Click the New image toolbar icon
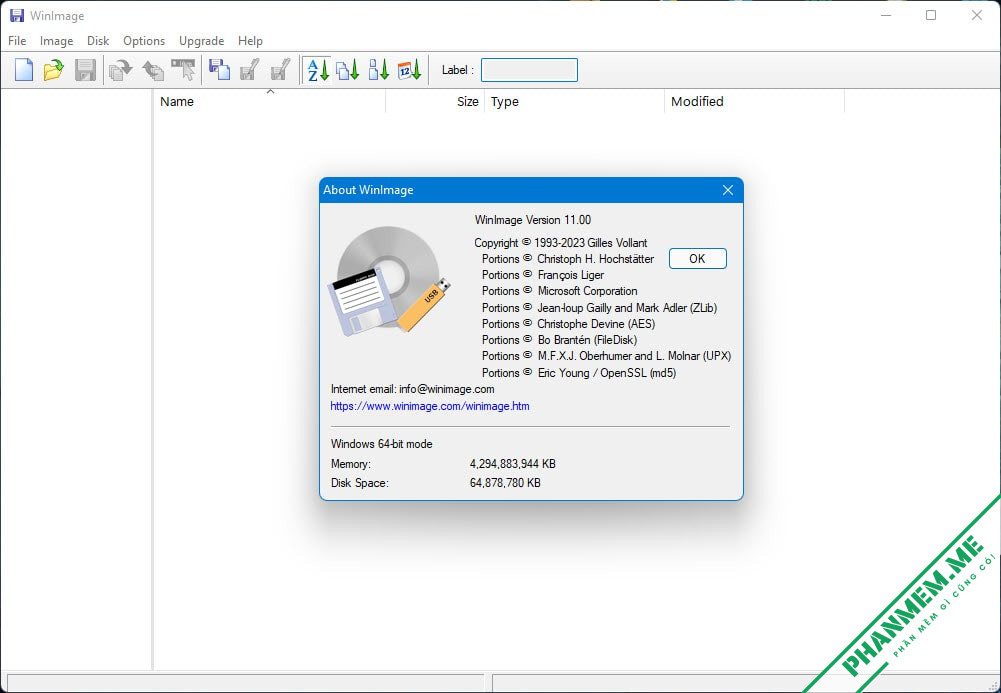 tap(24, 70)
